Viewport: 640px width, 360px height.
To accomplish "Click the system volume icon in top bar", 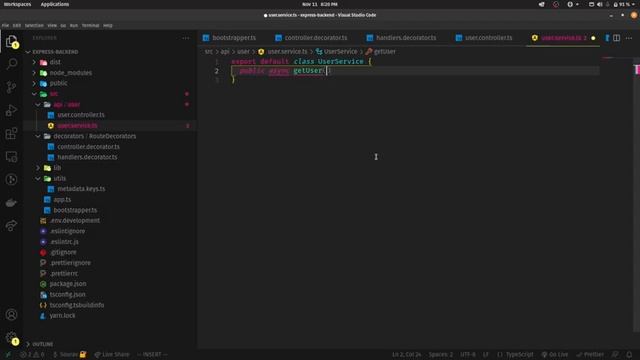I will tap(600, 4).
